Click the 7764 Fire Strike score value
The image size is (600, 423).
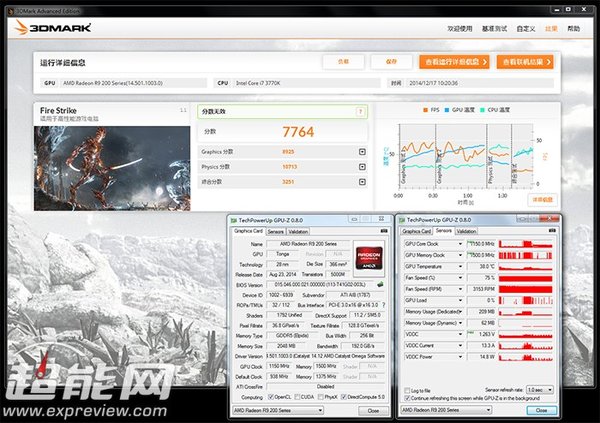click(x=298, y=132)
